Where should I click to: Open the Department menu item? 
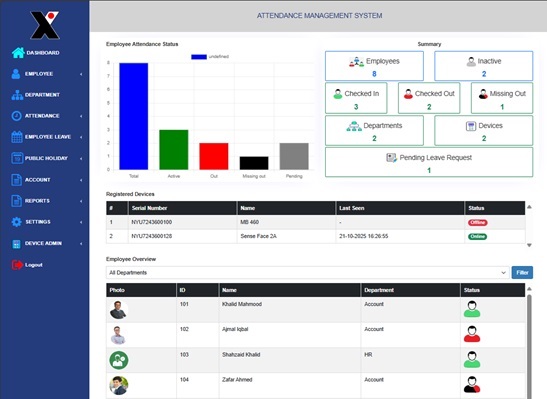[x=42, y=95]
